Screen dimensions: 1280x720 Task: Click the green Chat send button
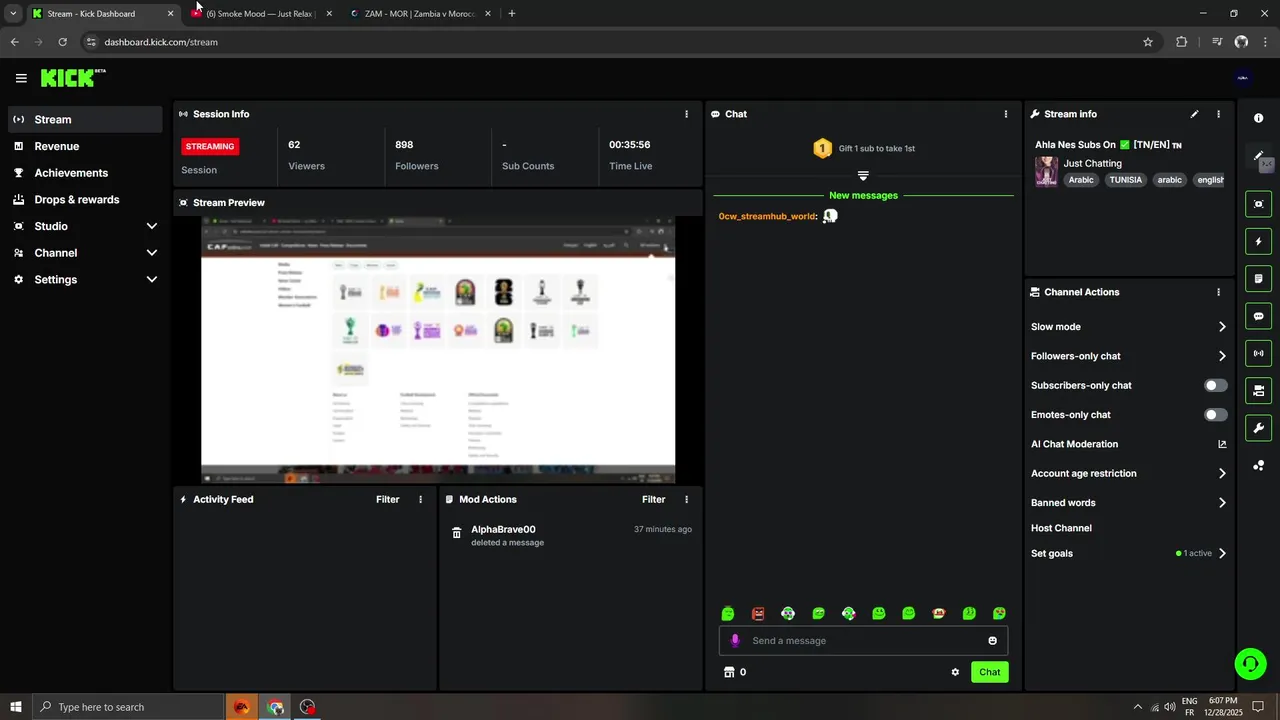989,672
